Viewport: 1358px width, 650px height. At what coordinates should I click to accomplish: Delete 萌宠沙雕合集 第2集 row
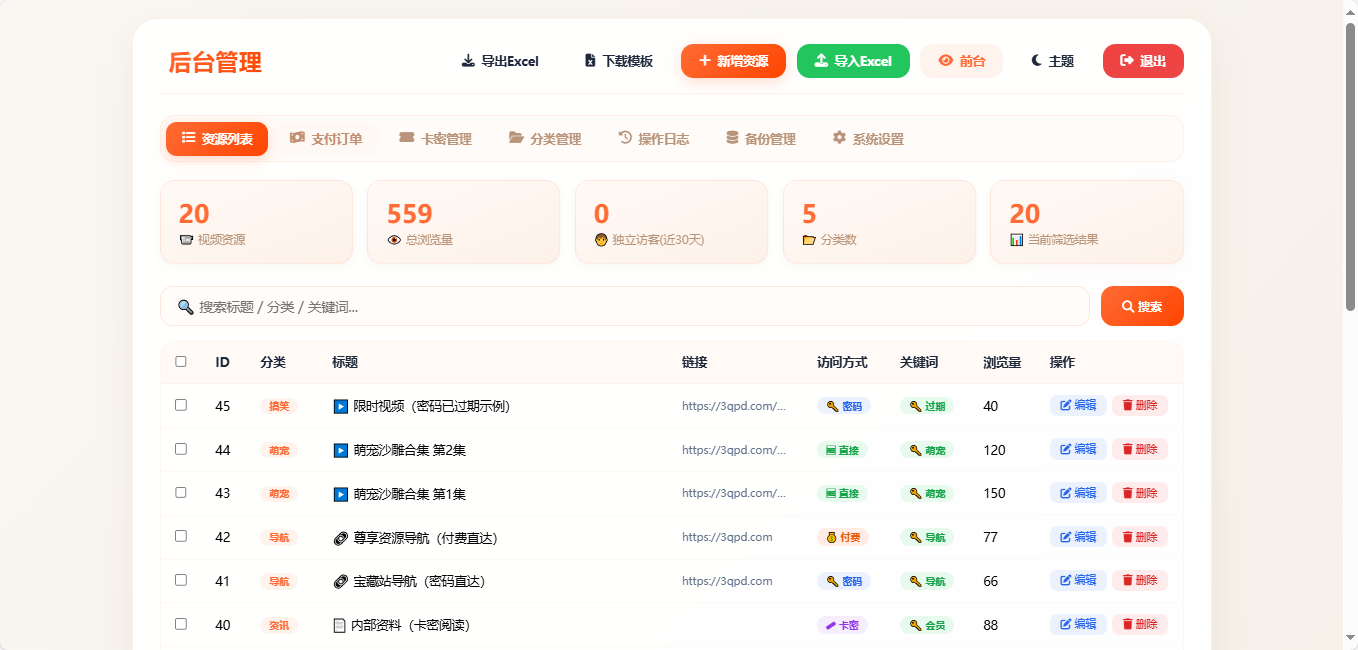pyautogui.click(x=1140, y=449)
